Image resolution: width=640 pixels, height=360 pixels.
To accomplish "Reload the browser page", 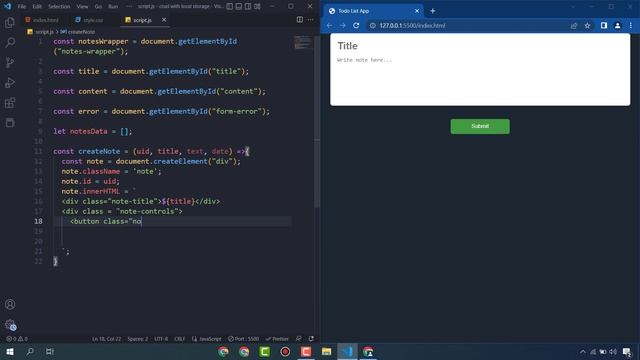I will click(356, 25).
